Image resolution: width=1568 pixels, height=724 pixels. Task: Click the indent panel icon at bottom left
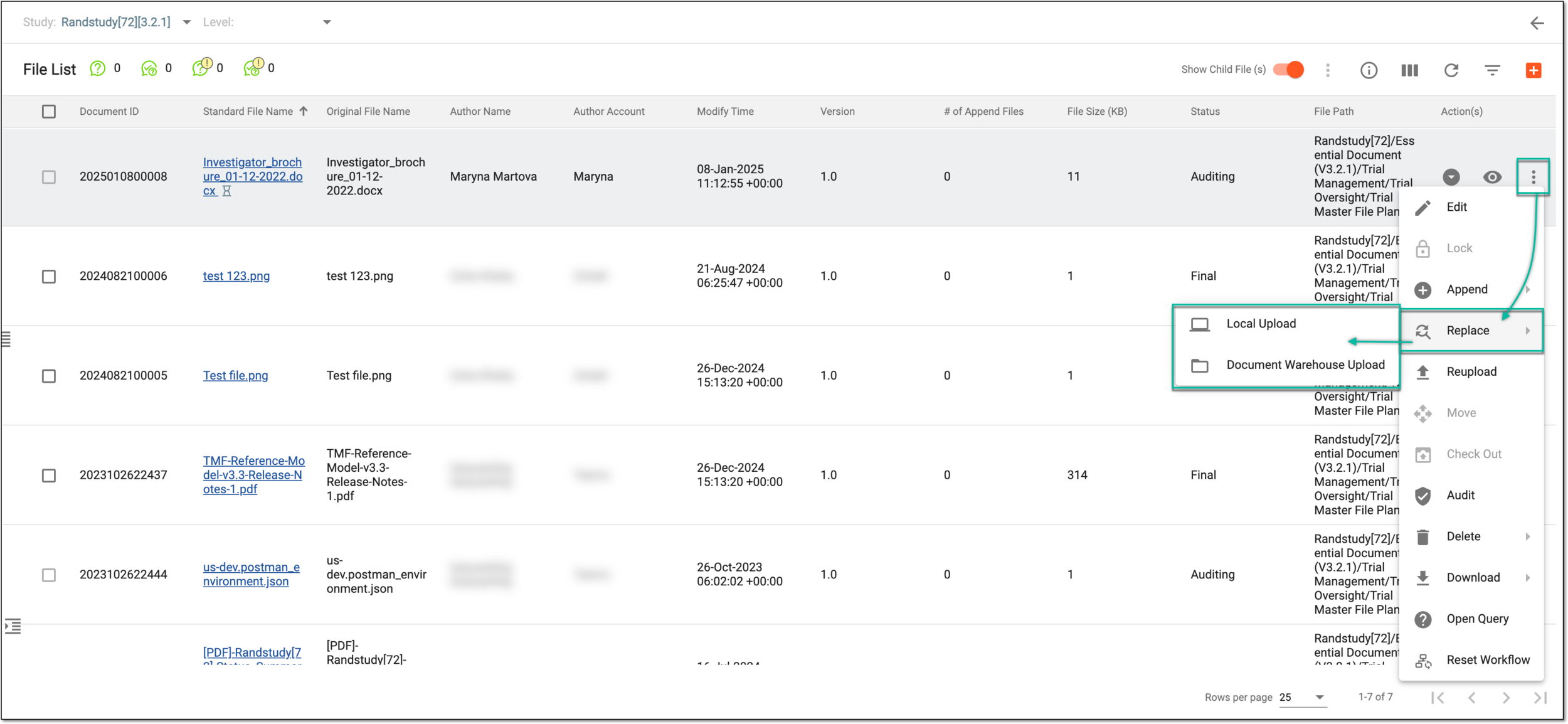(x=13, y=626)
